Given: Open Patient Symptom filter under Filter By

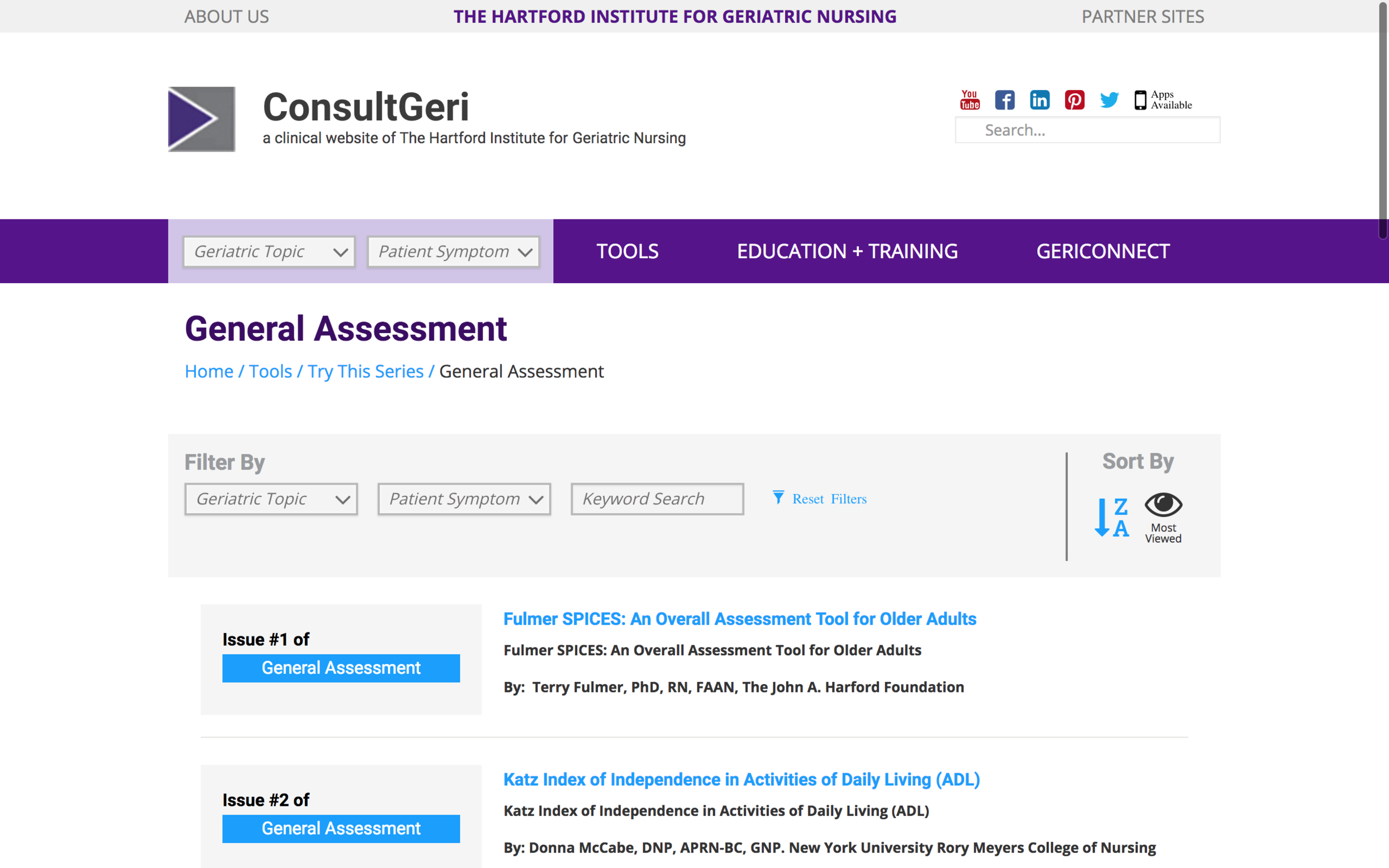Looking at the screenshot, I should [x=464, y=499].
